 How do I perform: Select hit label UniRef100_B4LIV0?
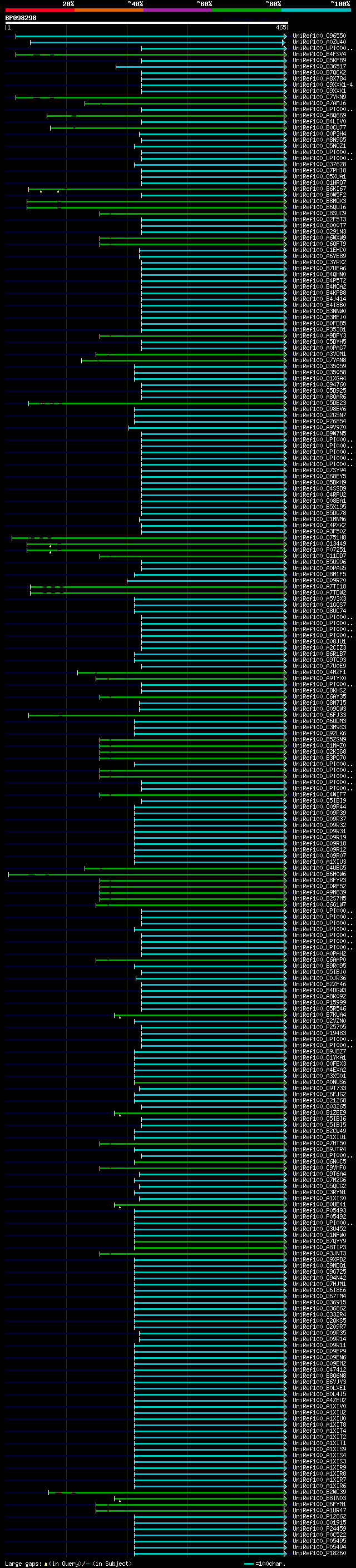[x=319, y=122]
